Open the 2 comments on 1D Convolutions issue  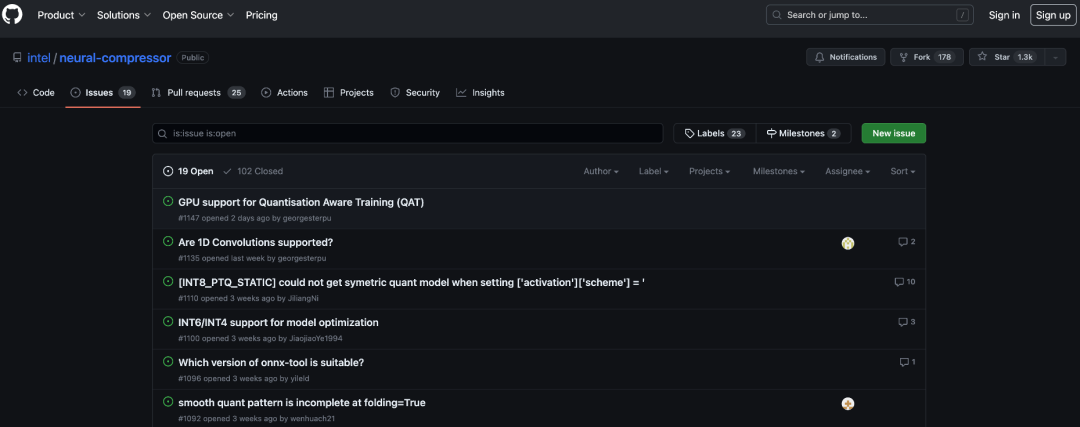point(906,242)
